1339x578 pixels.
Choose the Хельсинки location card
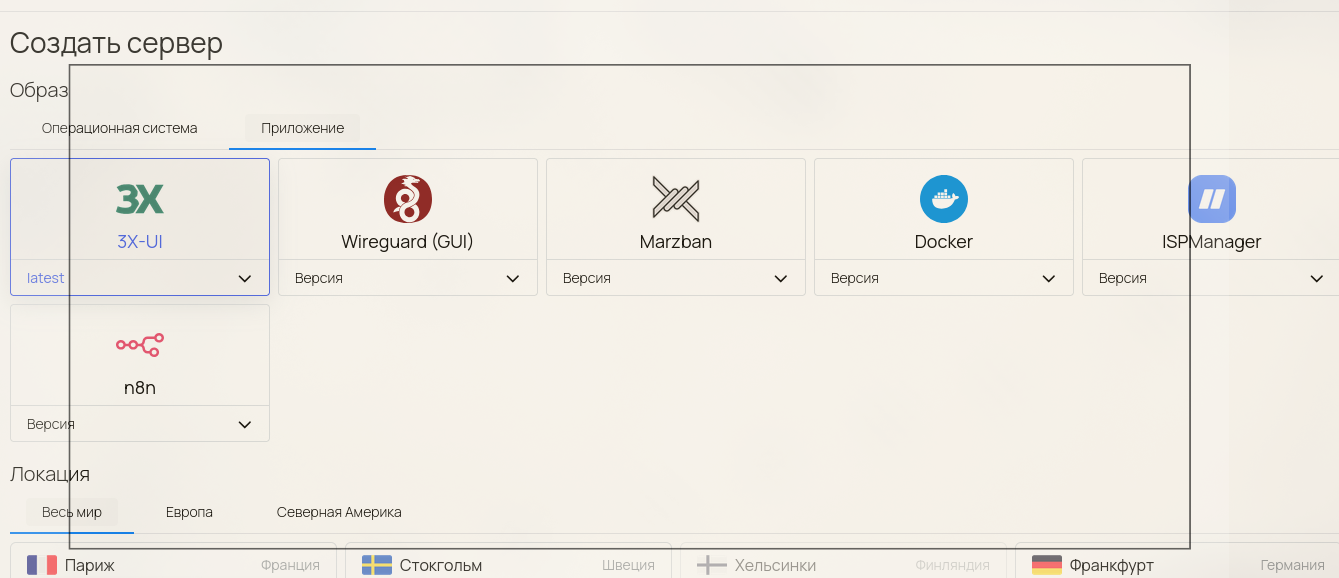[843, 561]
